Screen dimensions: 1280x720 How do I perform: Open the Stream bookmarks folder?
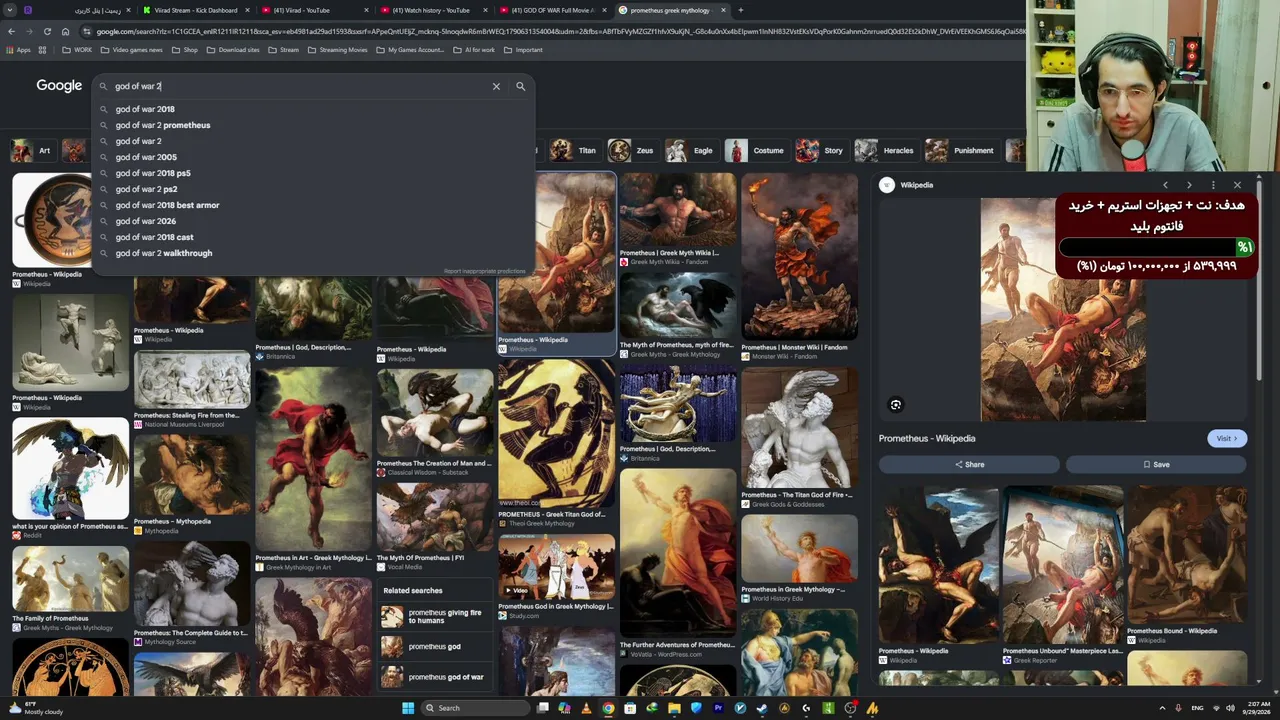[283, 50]
